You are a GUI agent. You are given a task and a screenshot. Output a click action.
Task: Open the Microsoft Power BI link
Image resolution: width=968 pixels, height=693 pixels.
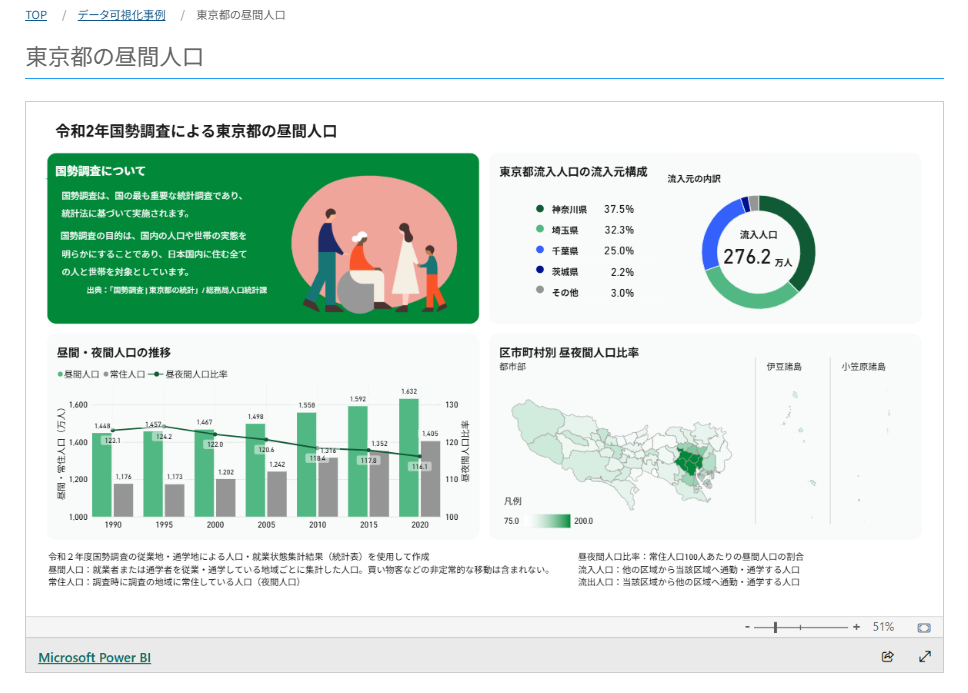tap(94, 657)
